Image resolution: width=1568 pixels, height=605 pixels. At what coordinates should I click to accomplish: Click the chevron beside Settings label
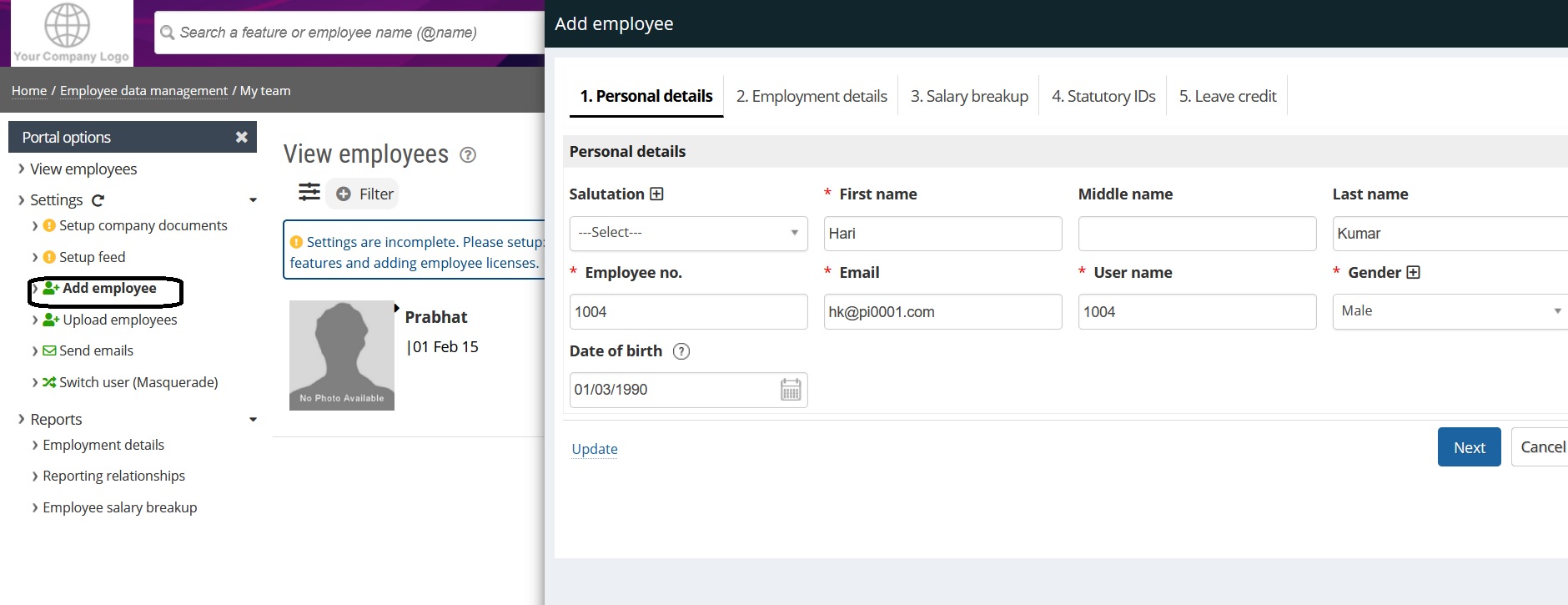click(x=22, y=199)
